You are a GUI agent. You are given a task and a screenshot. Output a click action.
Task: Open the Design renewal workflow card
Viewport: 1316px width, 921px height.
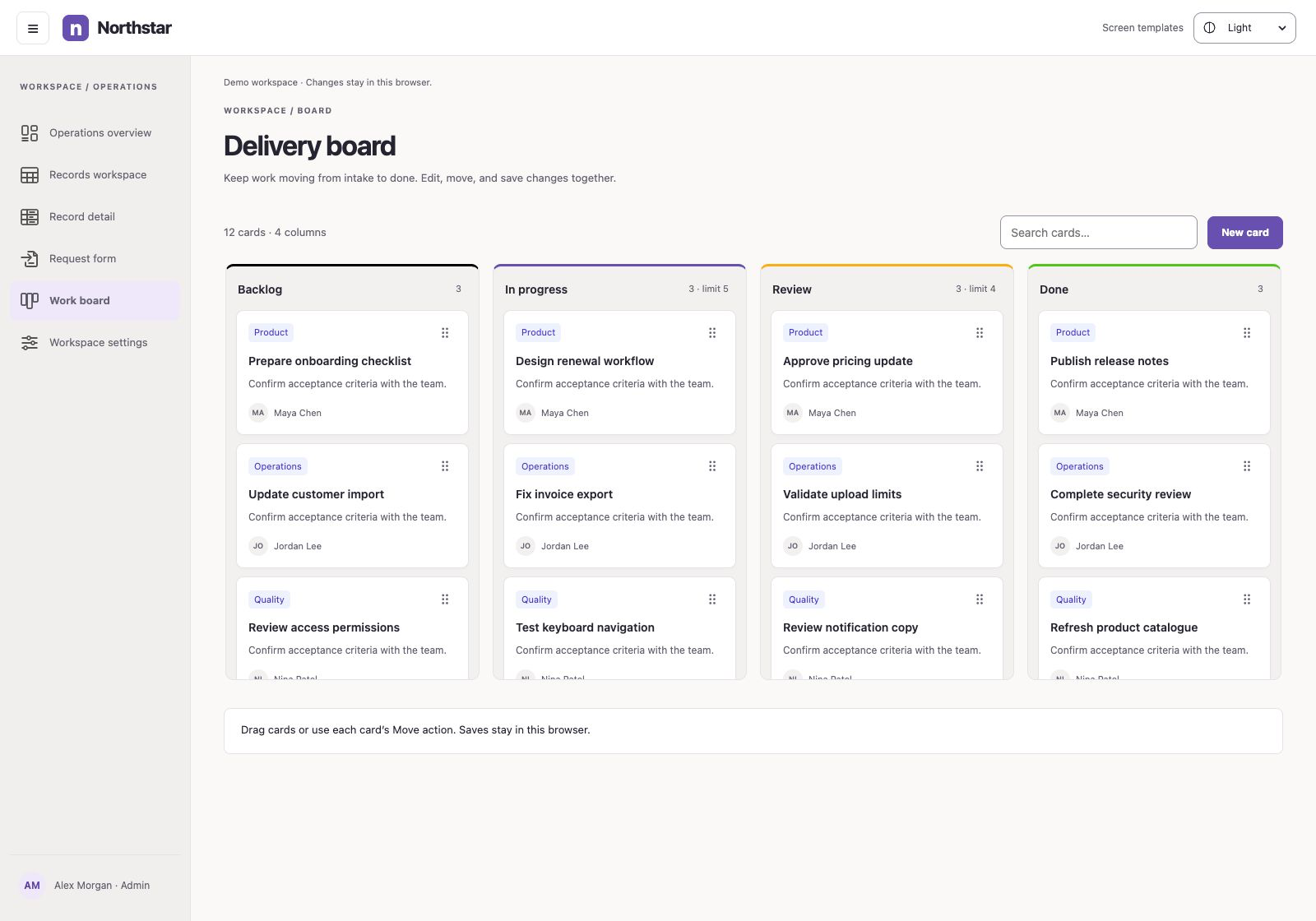click(x=619, y=373)
